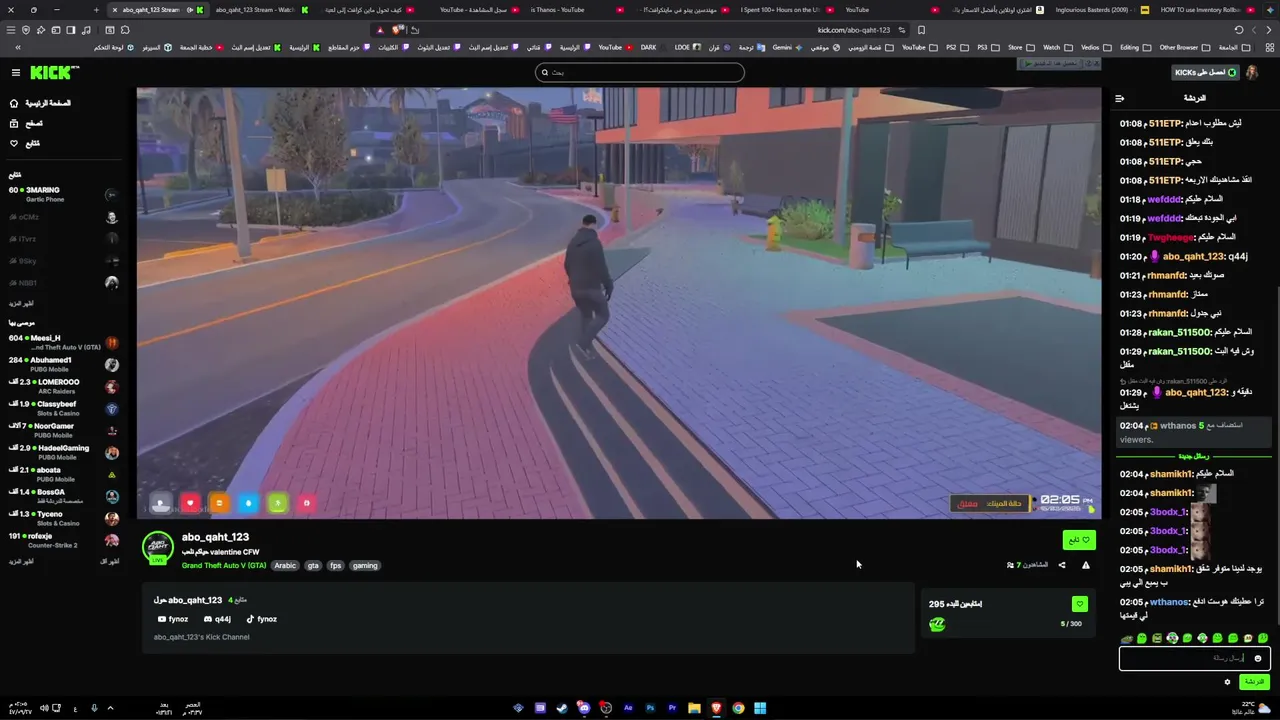Click the address bar kick.com/abo-qaht-123
This screenshot has width=1280, height=720.
coord(853,30)
